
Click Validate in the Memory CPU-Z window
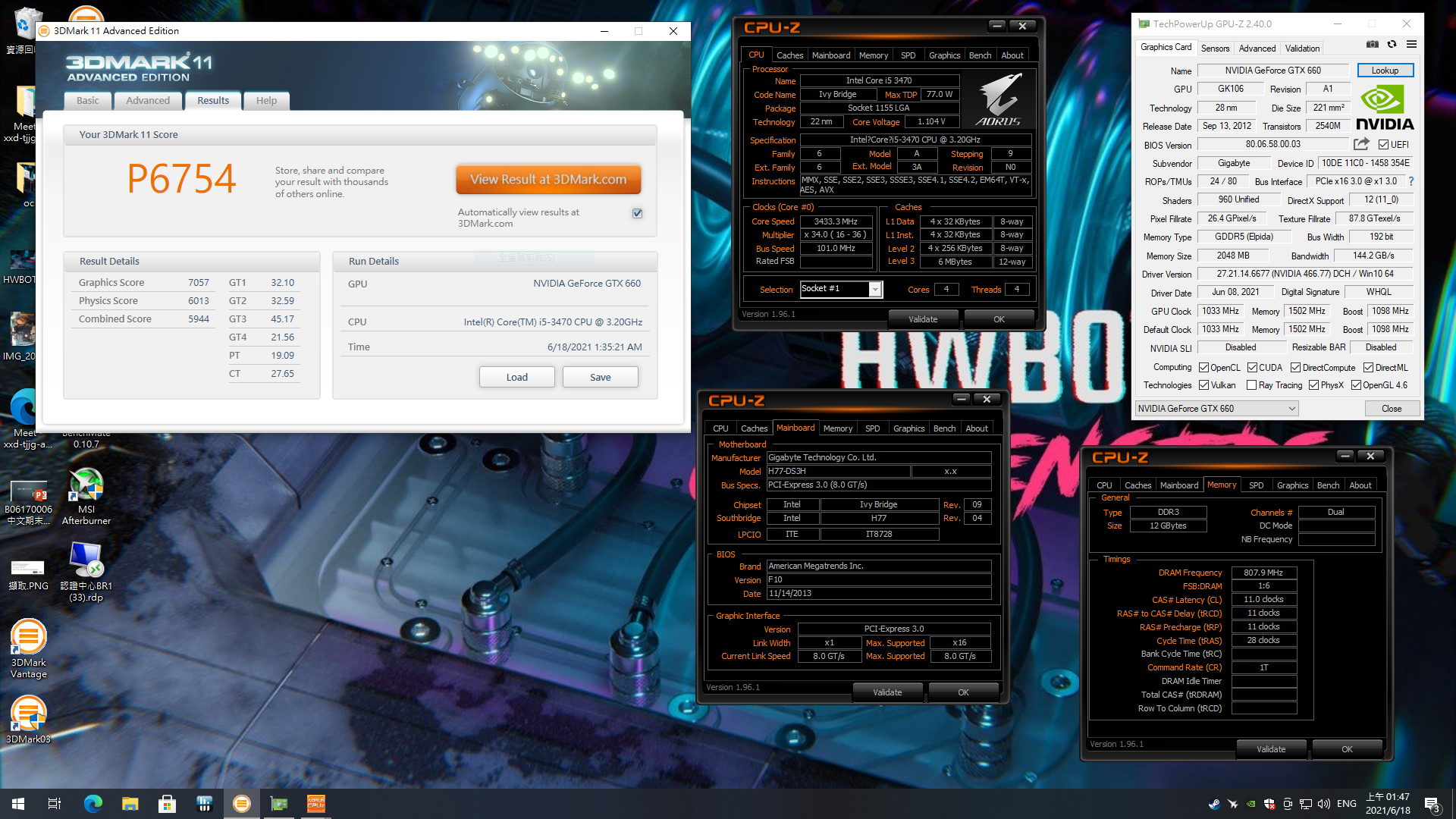click(x=1271, y=749)
